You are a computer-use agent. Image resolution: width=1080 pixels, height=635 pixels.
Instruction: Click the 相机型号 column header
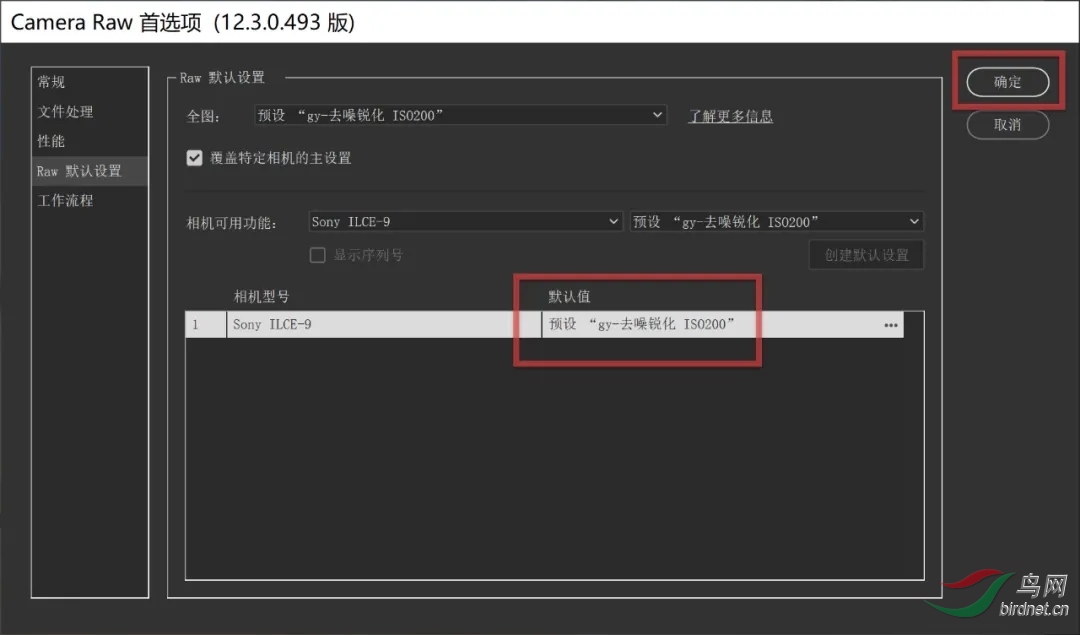click(262, 297)
